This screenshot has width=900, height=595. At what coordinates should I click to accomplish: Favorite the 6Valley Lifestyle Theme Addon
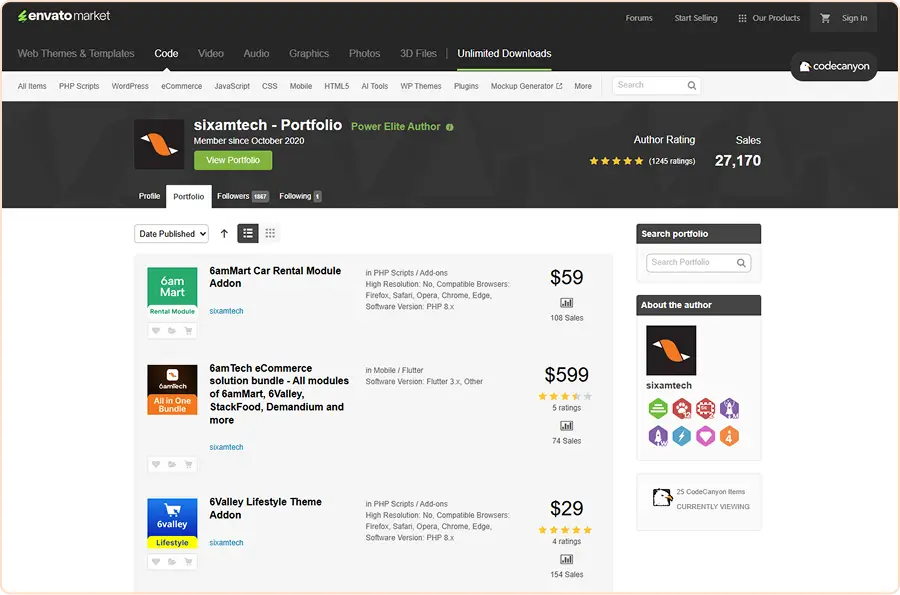156,562
